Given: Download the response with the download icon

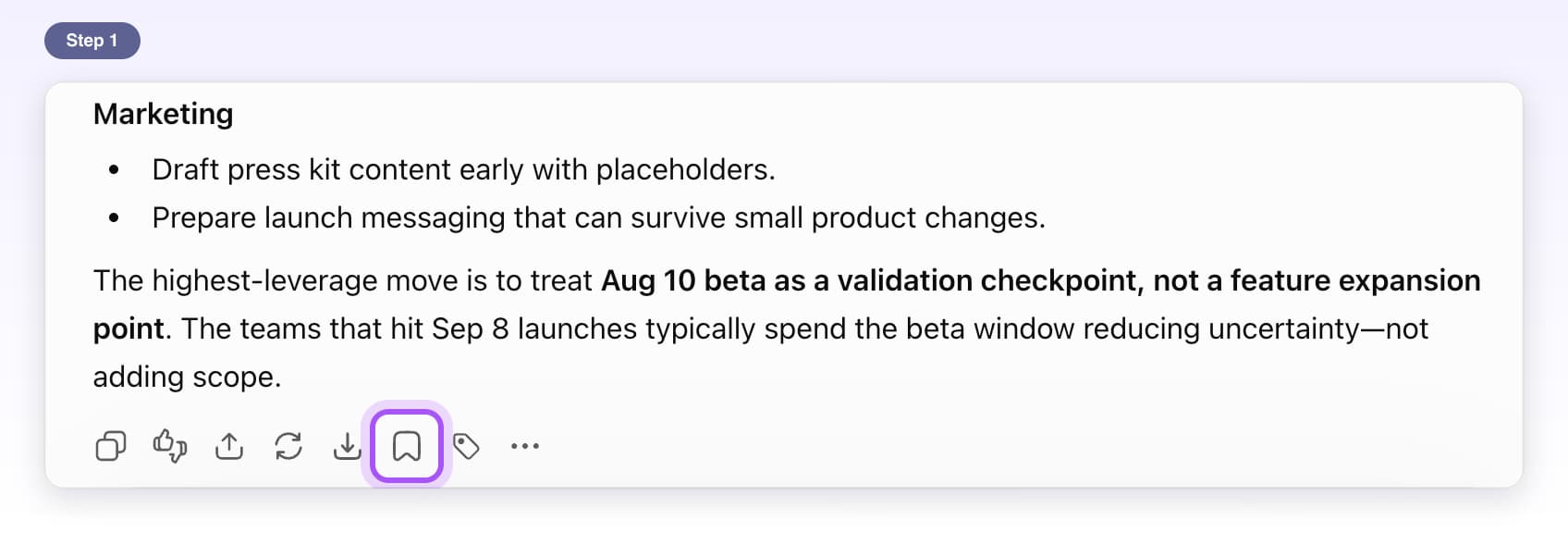Looking at the screenshot, I should tap(347, 446).
